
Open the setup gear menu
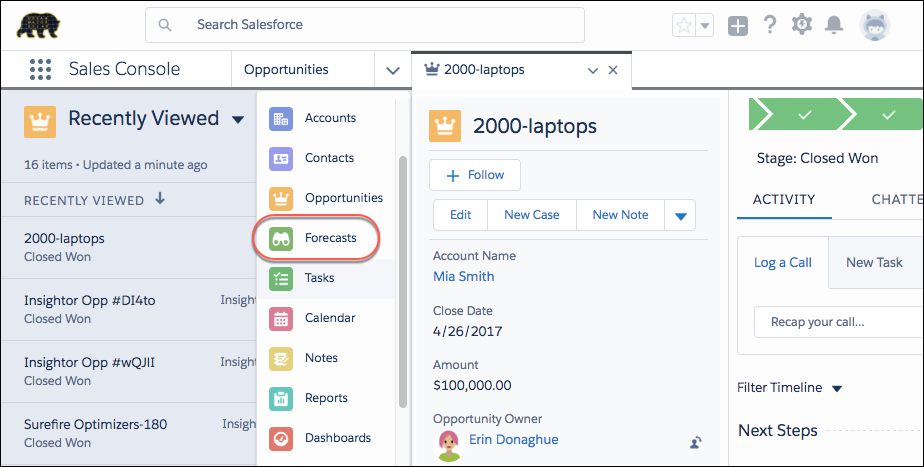click(801, 25)
